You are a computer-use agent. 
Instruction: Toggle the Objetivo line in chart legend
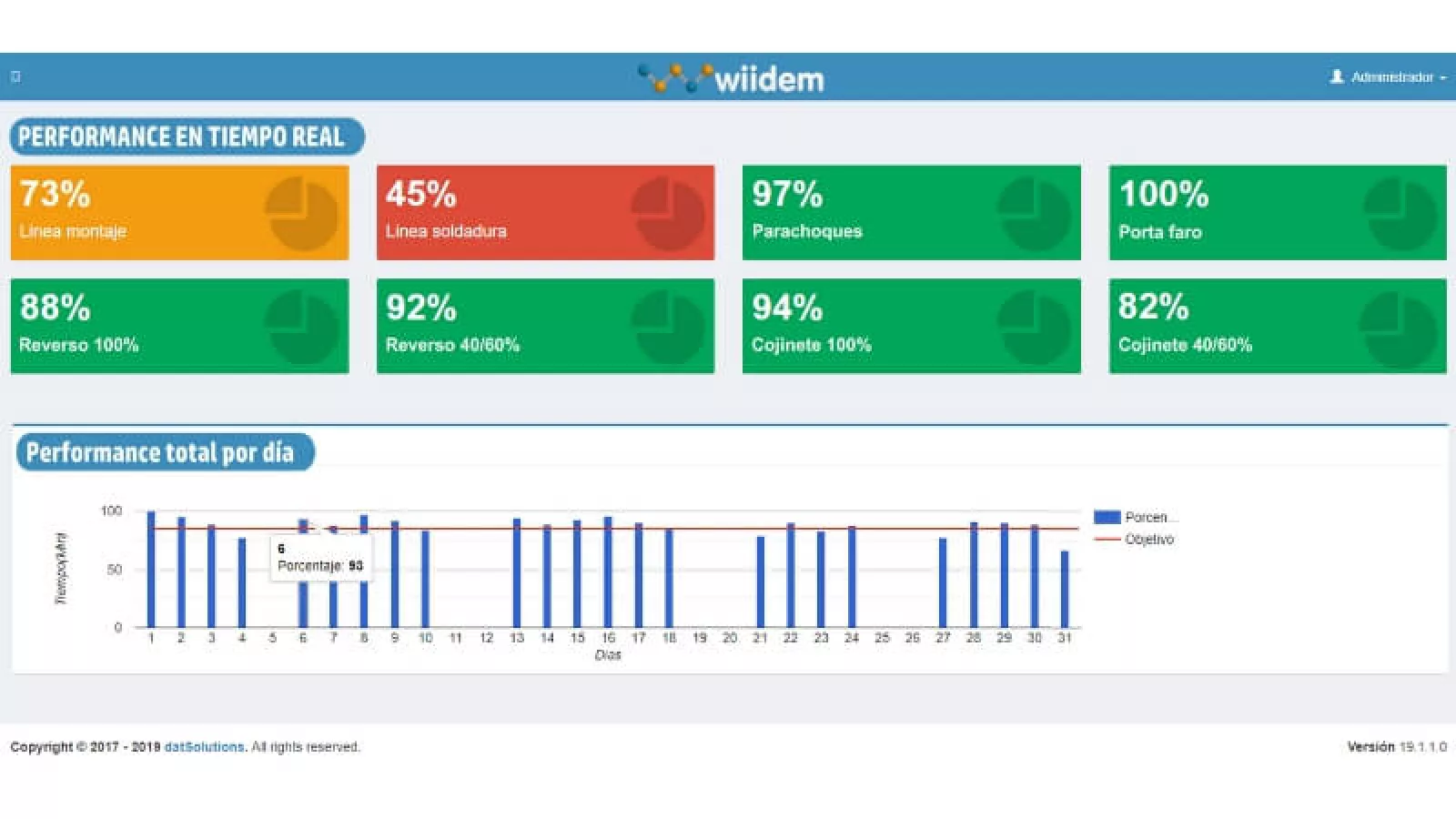[1136, 540]
